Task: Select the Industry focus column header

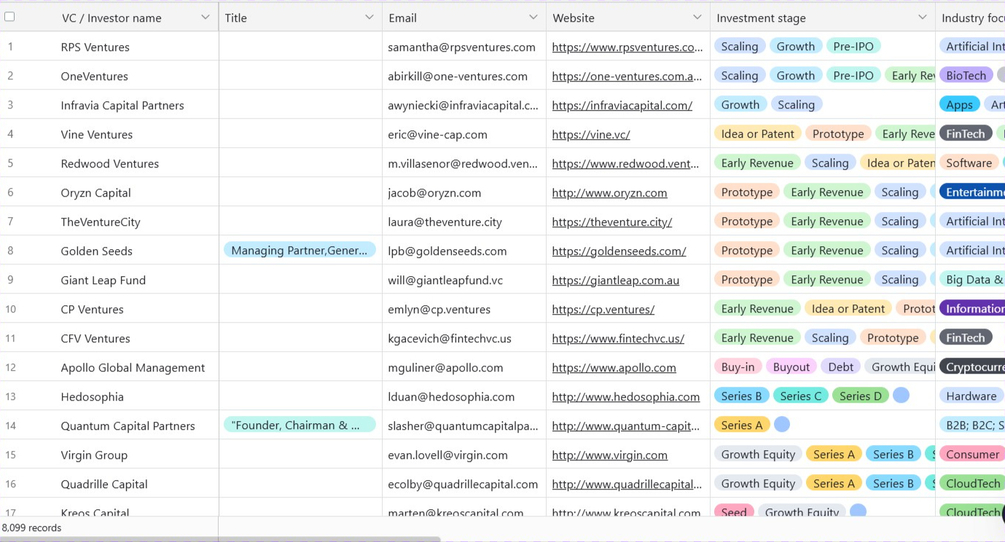Action: (970, 18)
